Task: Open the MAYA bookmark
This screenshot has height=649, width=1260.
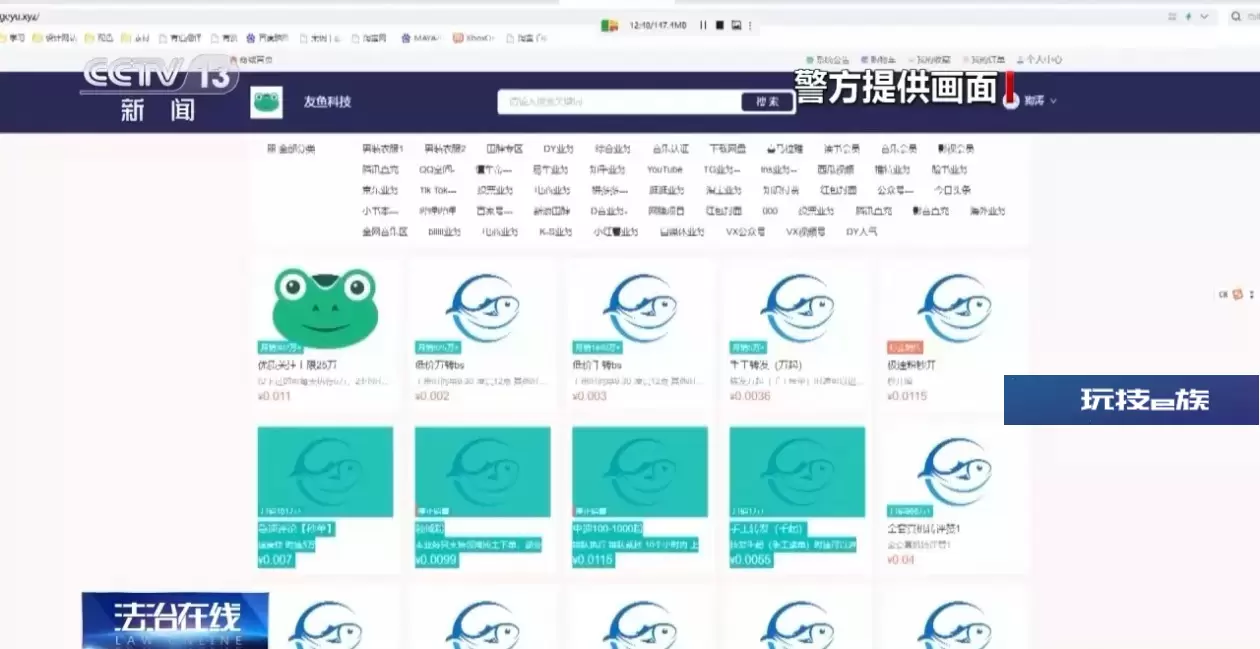Action: coord(421,38)
